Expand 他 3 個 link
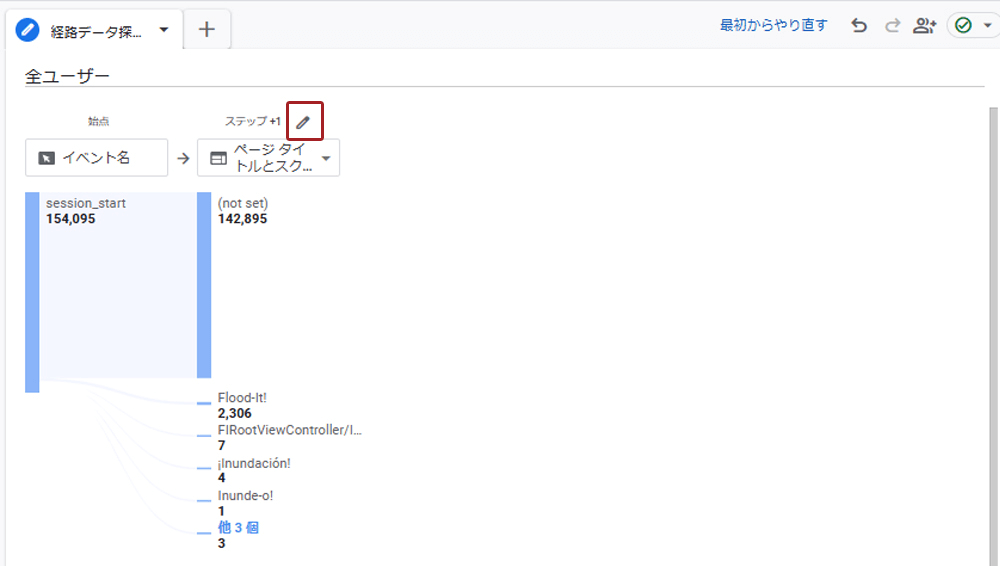The height and width of the screenshot is (566, 1000). point(238,528)
